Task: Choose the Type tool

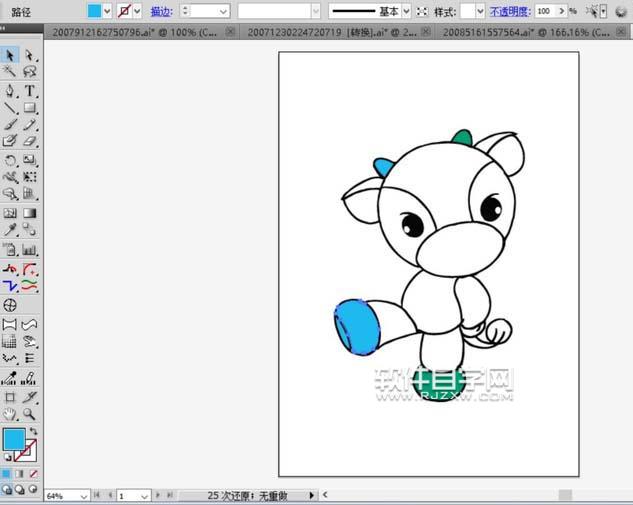Action: tap(30, 90)
